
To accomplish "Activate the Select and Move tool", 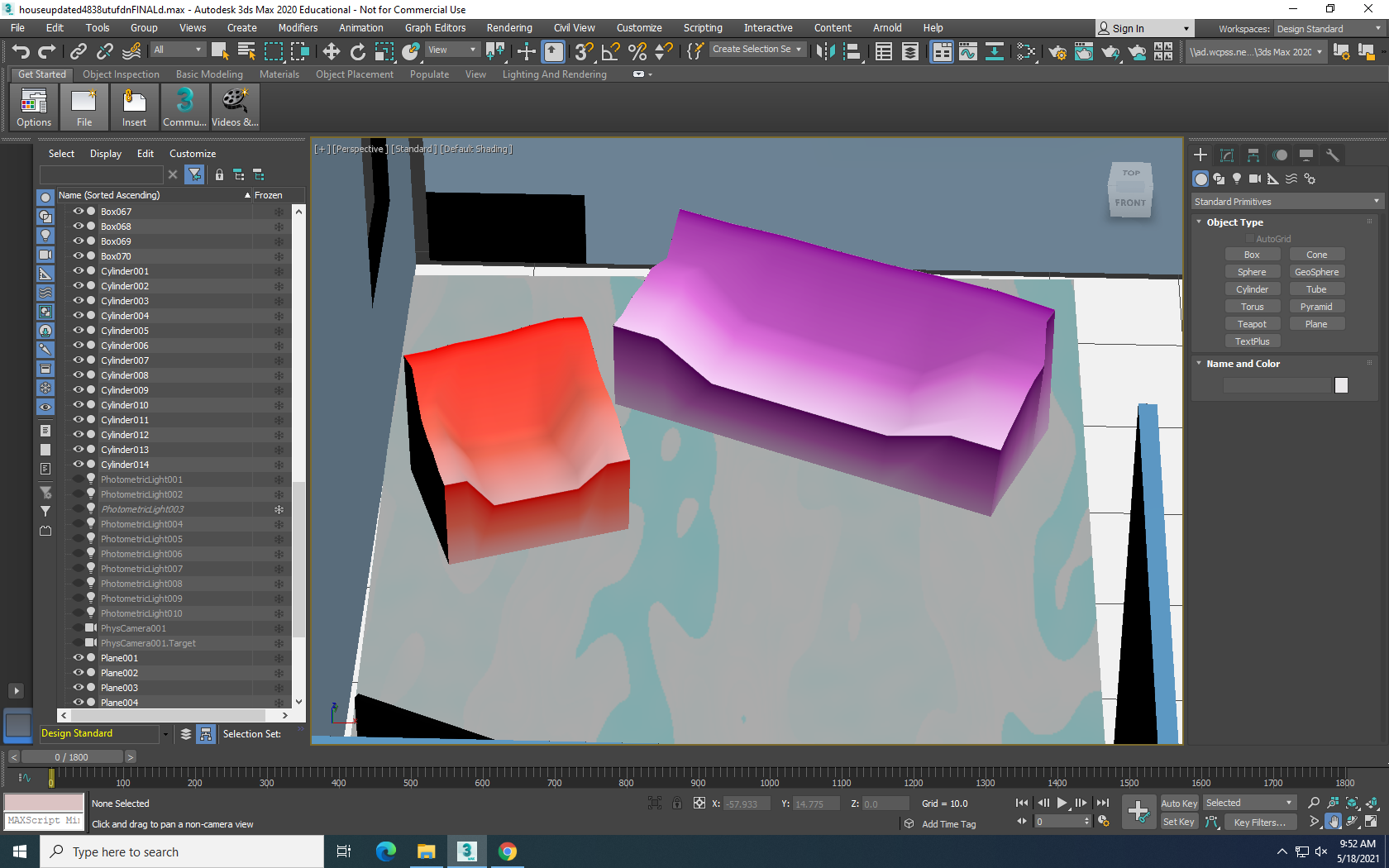I will (x=331, y=51).
